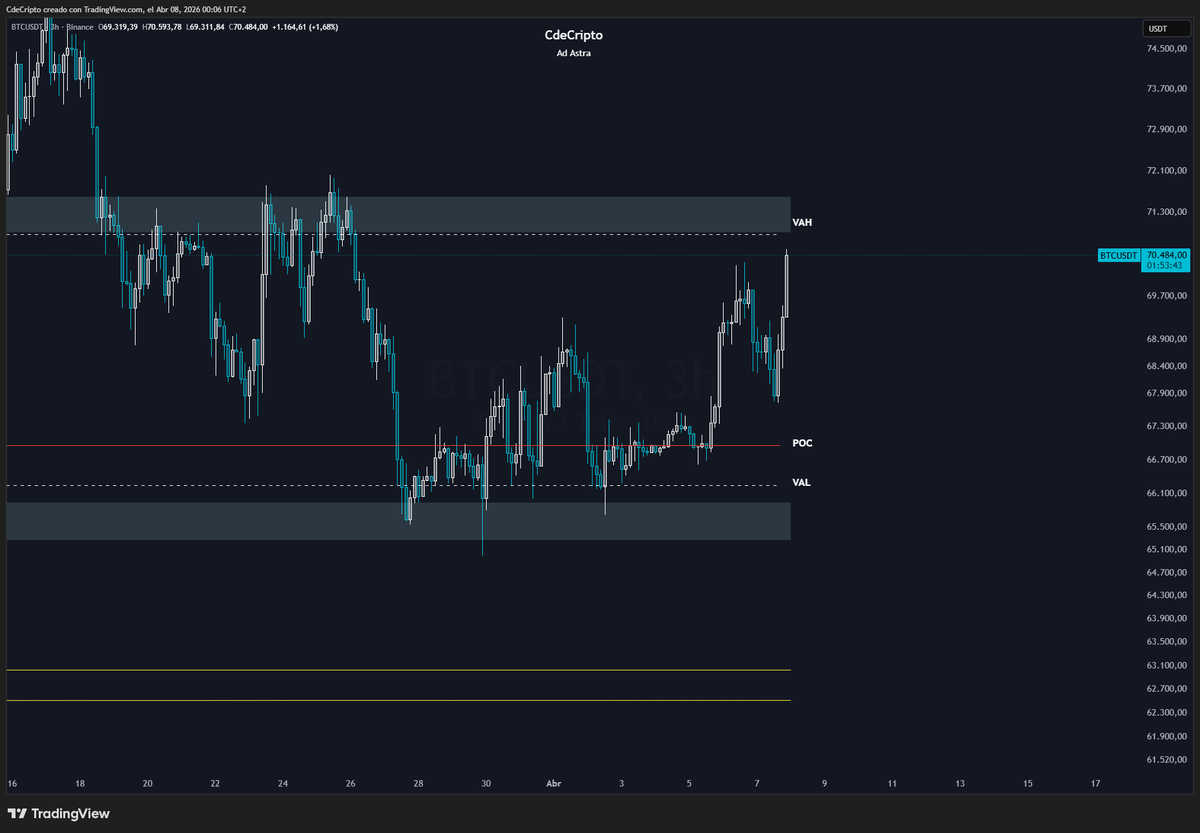
Task: Click the 68.400,00 price axis label
Action: (x=1166, y=367)
